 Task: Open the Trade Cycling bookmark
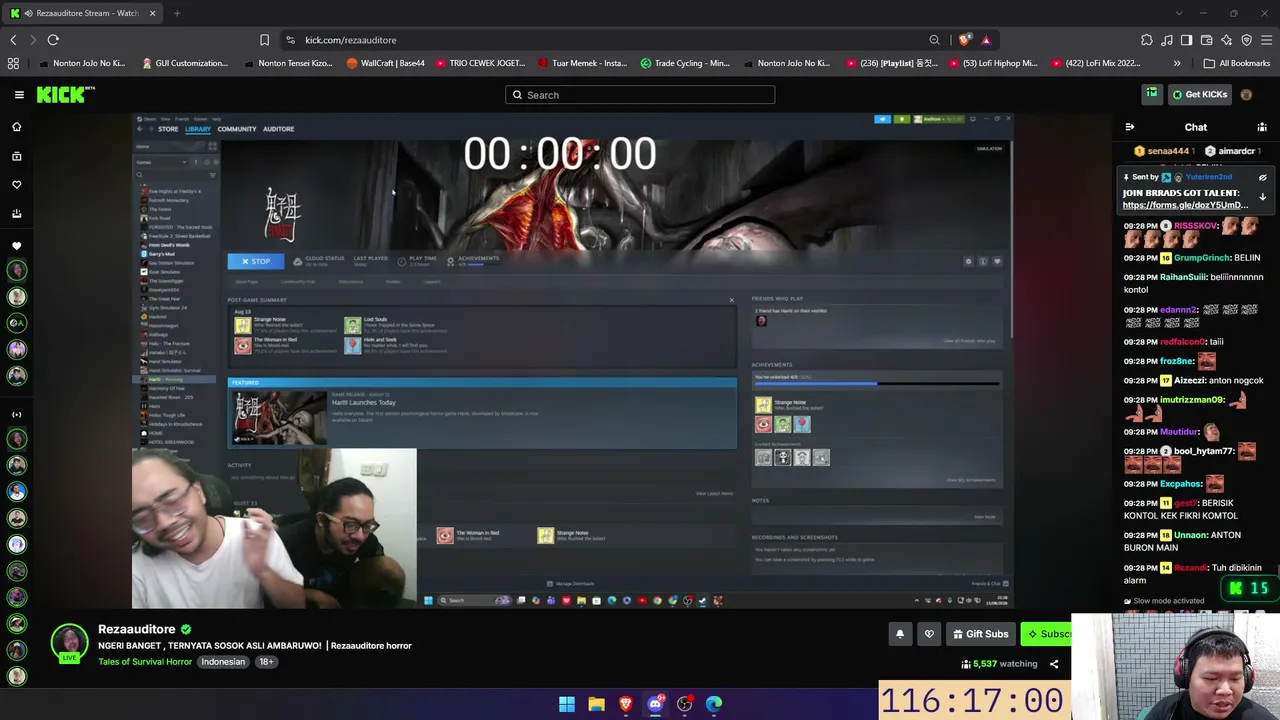pyautogui.click(x=685, y=63)
